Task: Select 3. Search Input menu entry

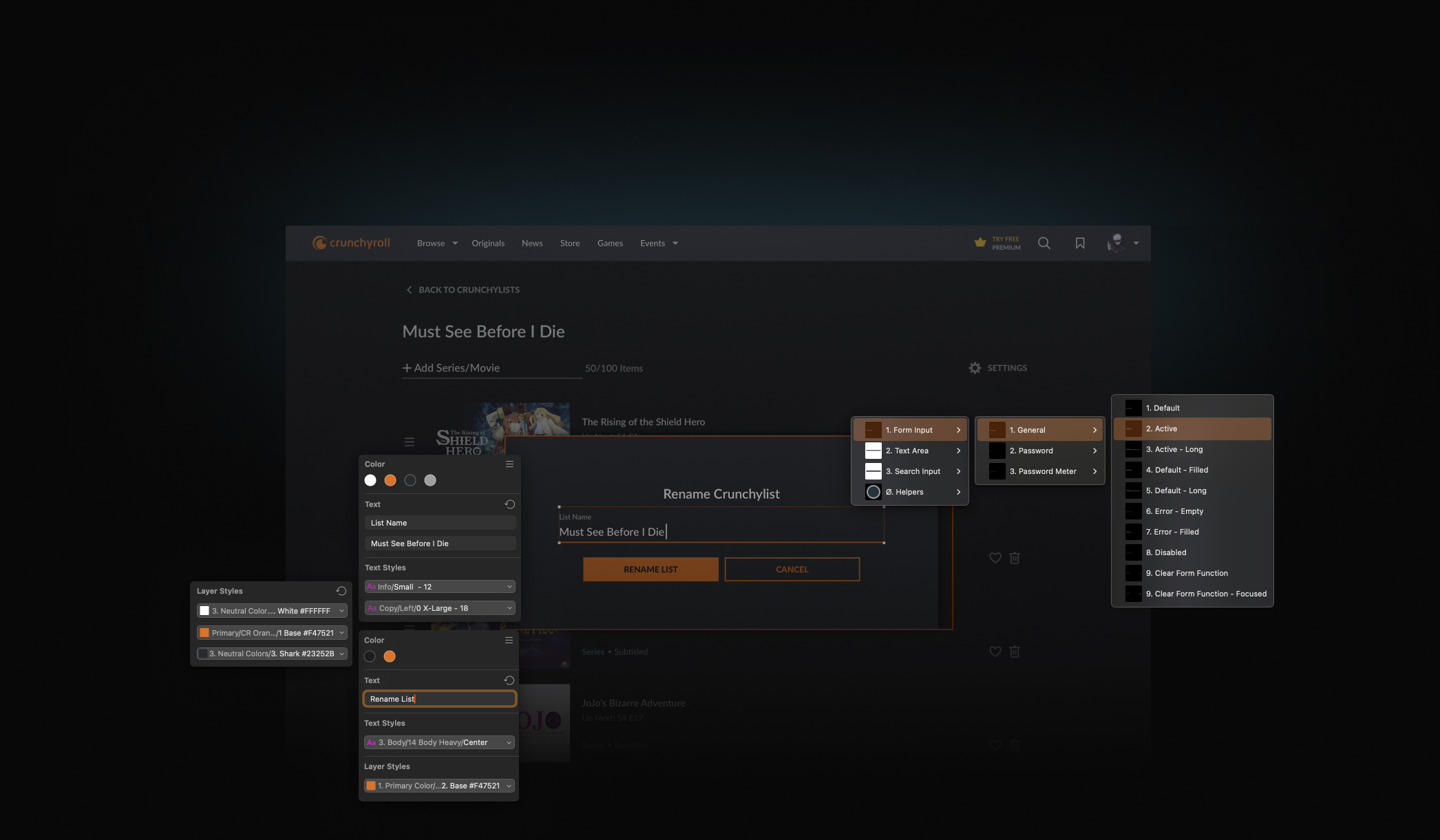Action: [910, 471]
